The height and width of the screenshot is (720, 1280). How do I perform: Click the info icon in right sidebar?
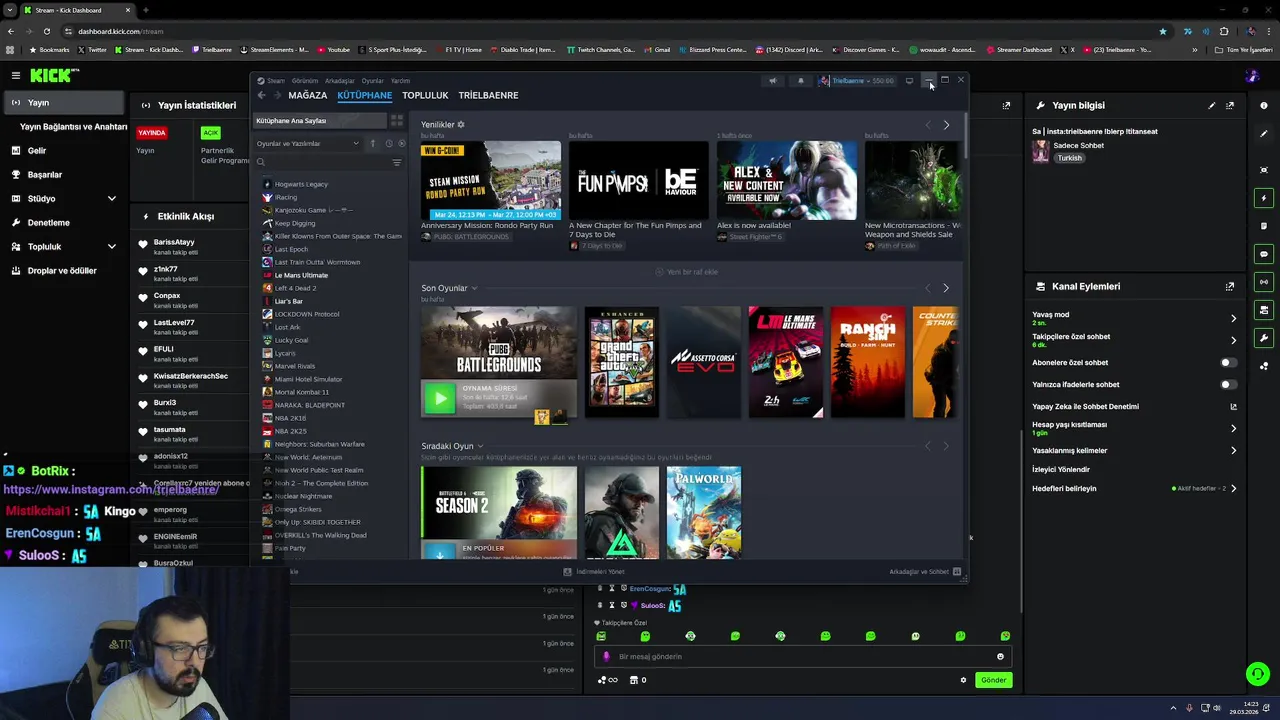pyautogui.click(x=1264, y=105)
